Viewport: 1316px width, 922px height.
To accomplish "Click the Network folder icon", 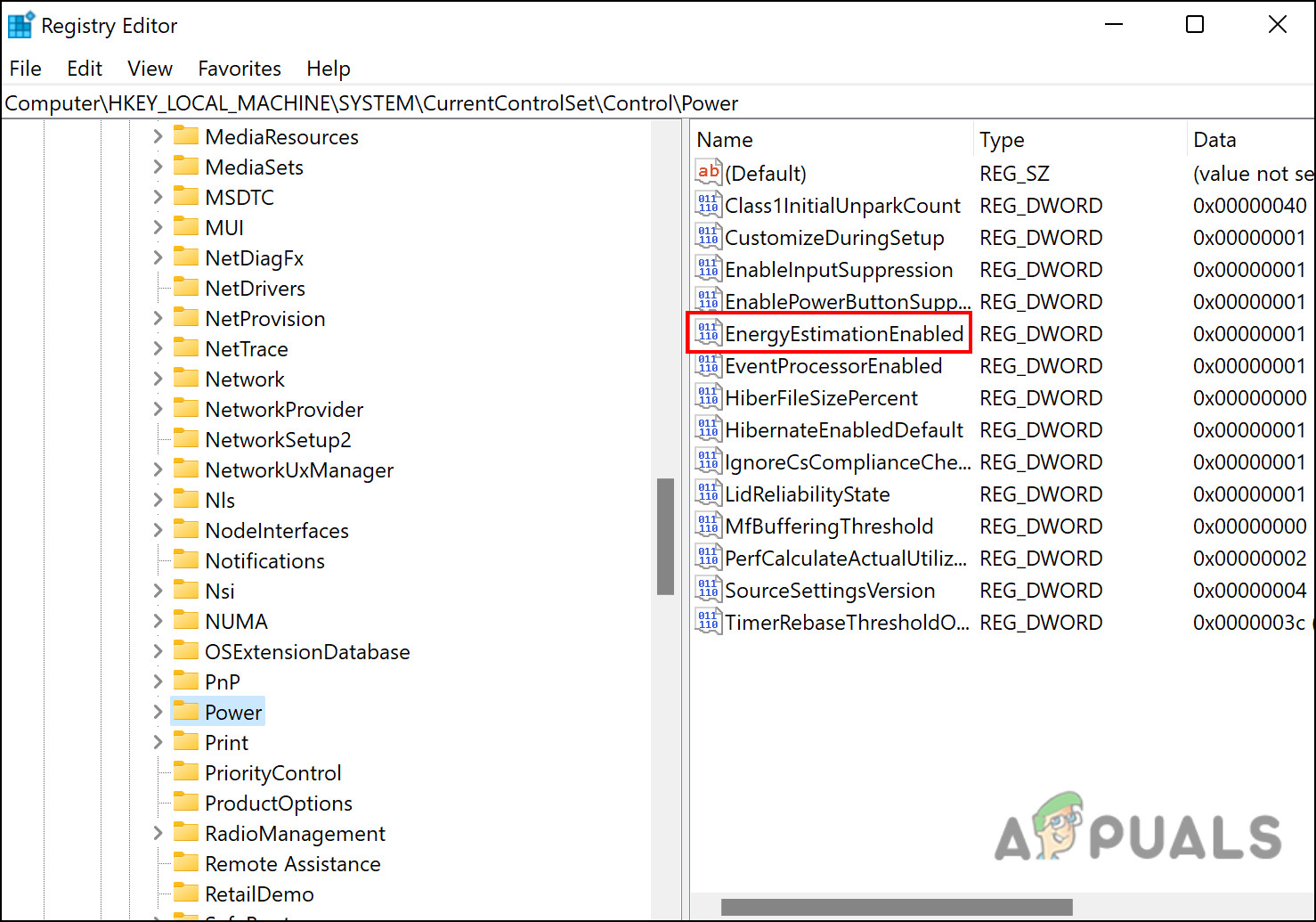I will click(186, 378).
